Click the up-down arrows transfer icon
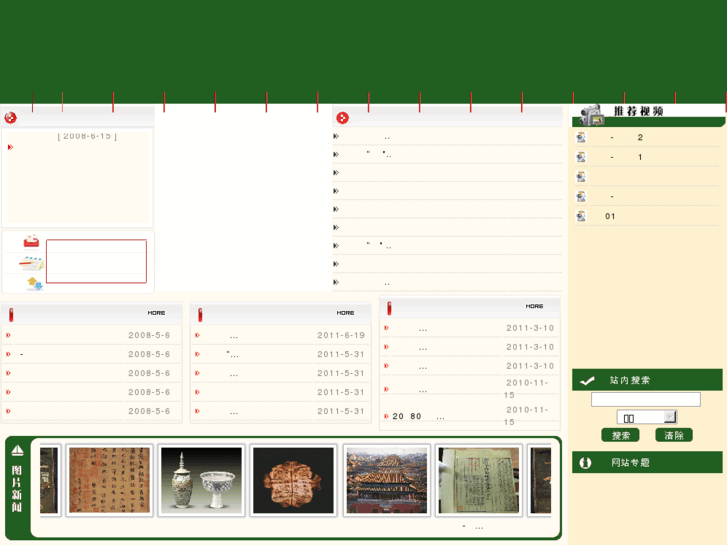727x545 pixels. [x=35, y=283]
